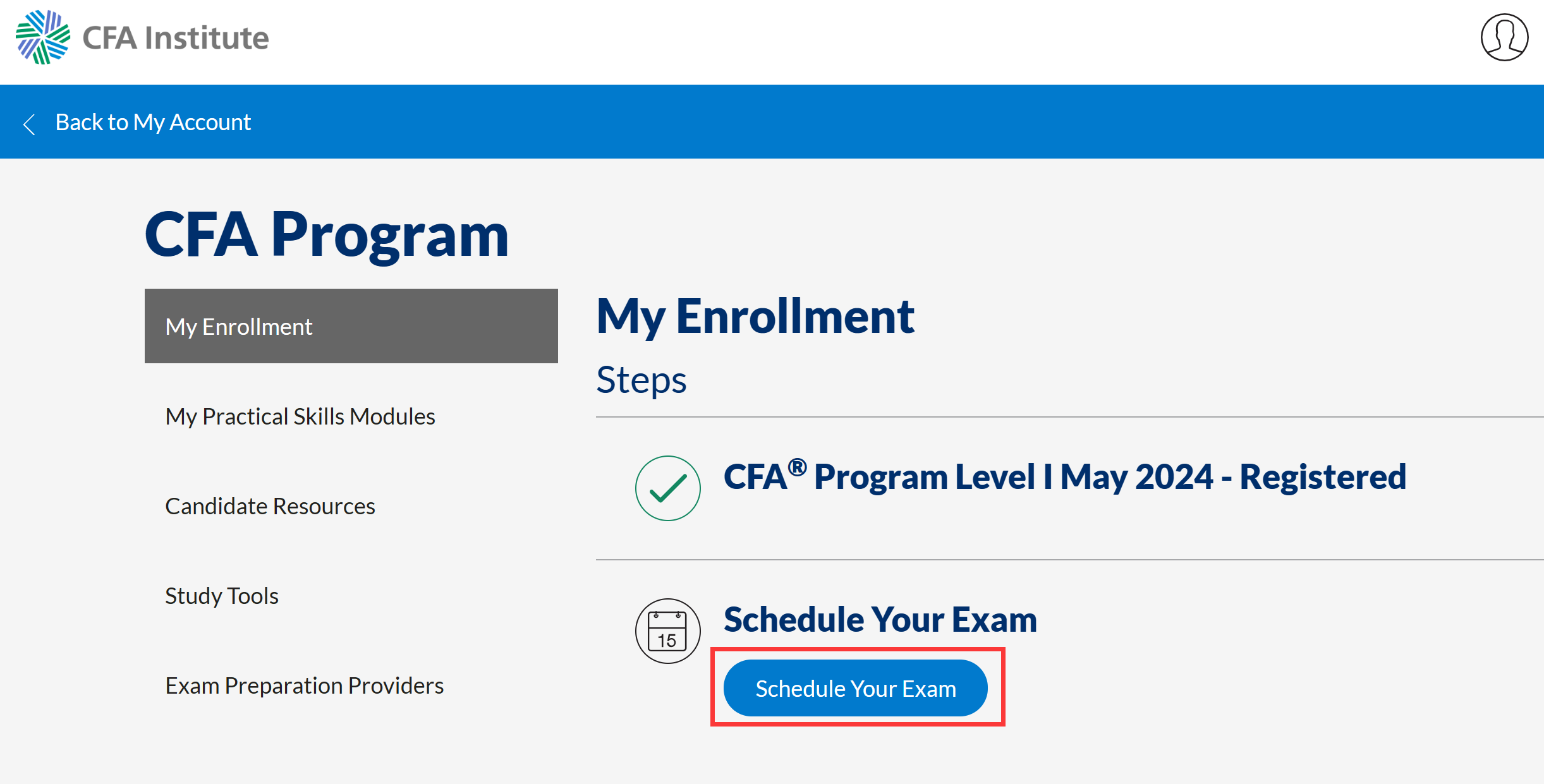
Task: Open the user profile avatar icon
Action: point(1504,37)
